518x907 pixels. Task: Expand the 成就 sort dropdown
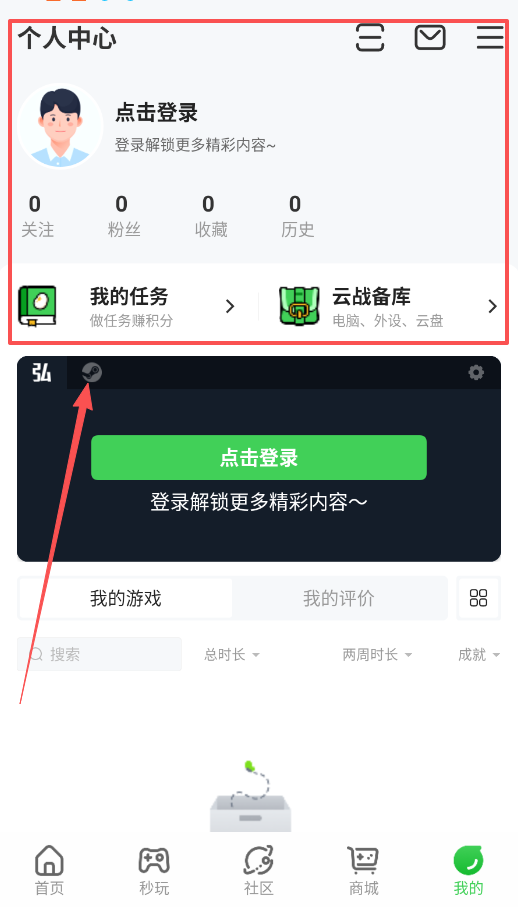479,655
